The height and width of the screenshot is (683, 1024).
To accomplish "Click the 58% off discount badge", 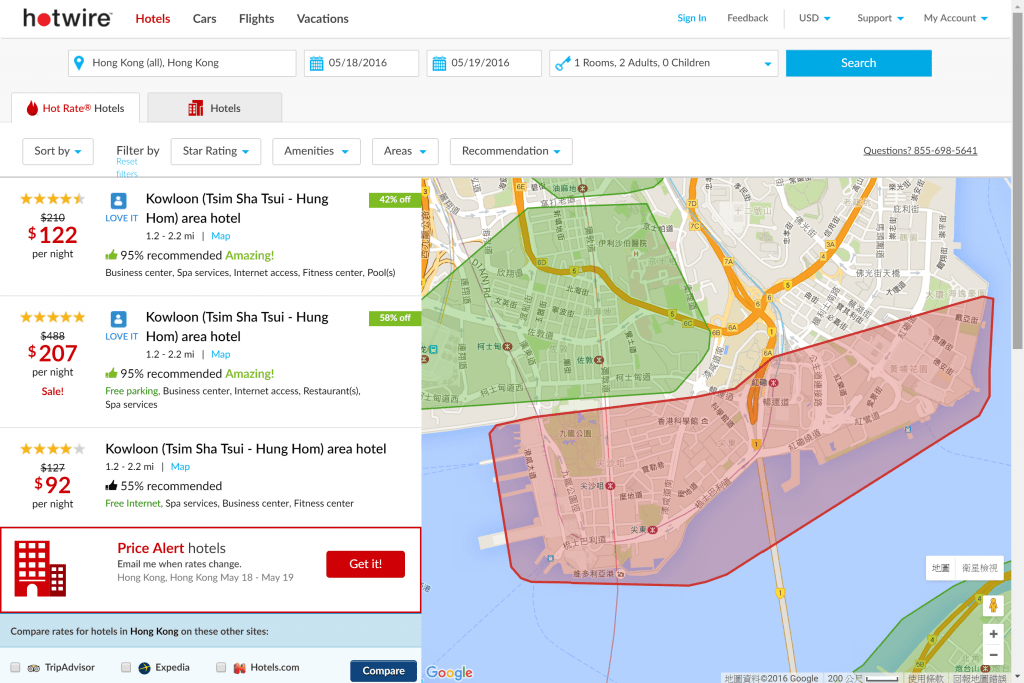I will [394, 318].
